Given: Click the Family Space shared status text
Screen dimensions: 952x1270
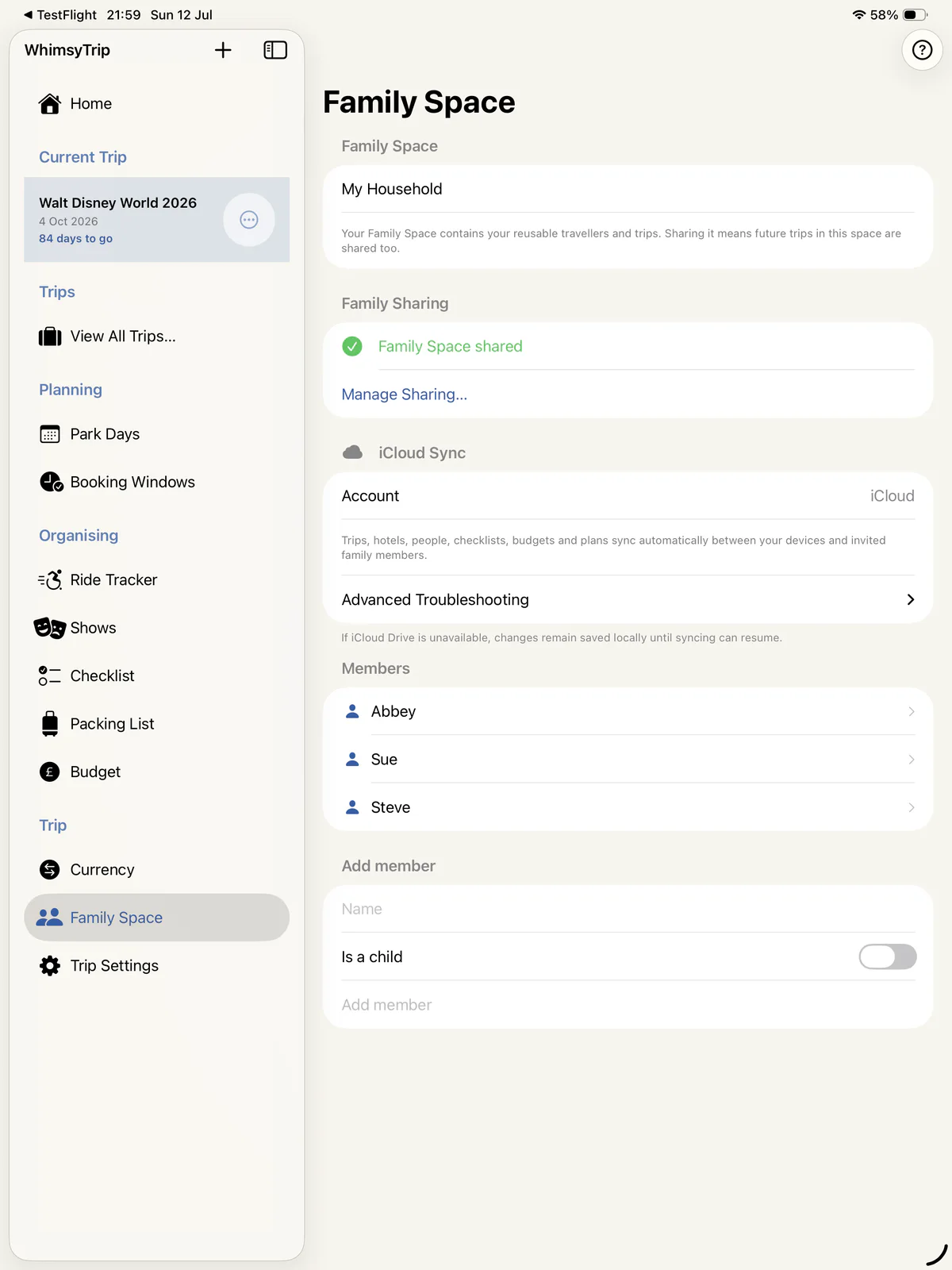Looking at the screenshot, I should (451, 346).
